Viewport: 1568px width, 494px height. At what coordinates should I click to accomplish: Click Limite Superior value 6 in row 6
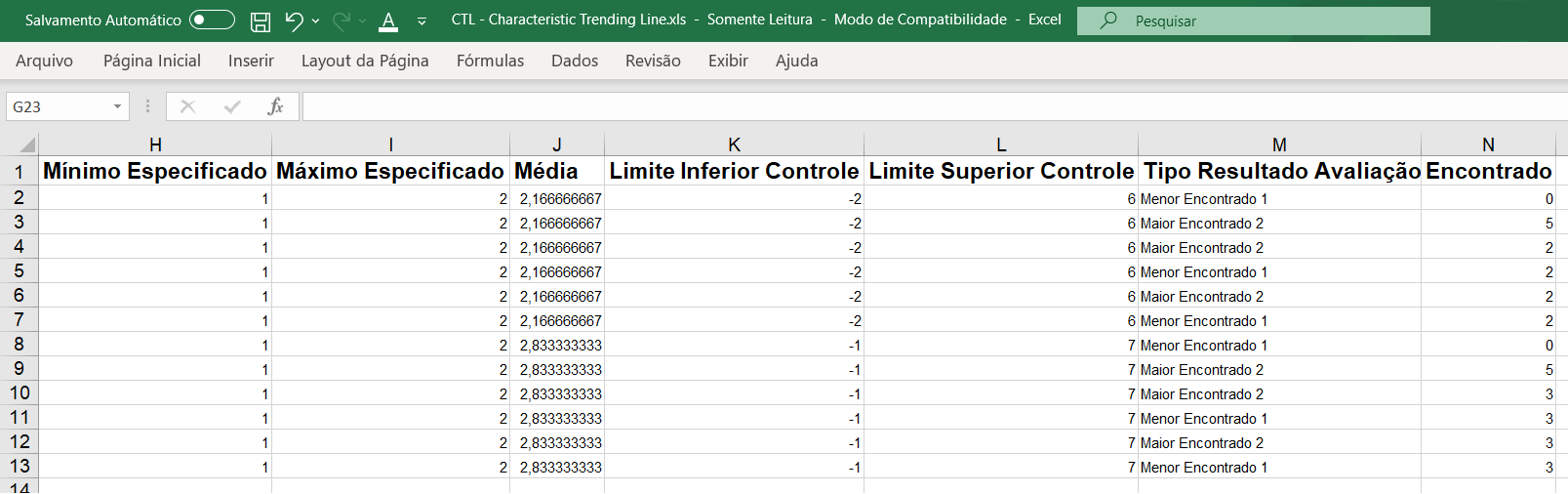click(1001, 296)
